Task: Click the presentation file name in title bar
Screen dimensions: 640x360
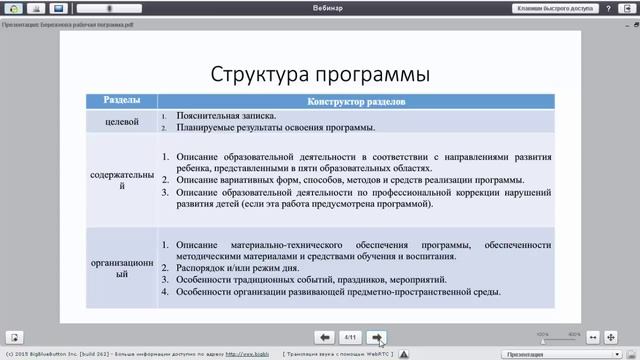Action: coord(68,25)
